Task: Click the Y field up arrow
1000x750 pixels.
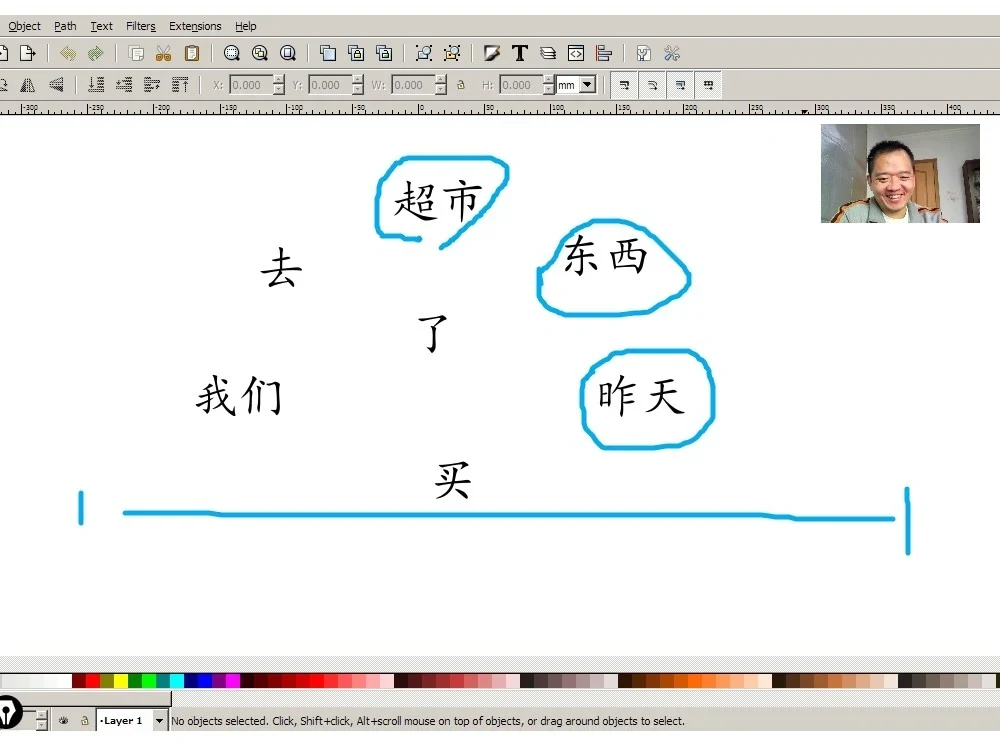Action: 358,80
